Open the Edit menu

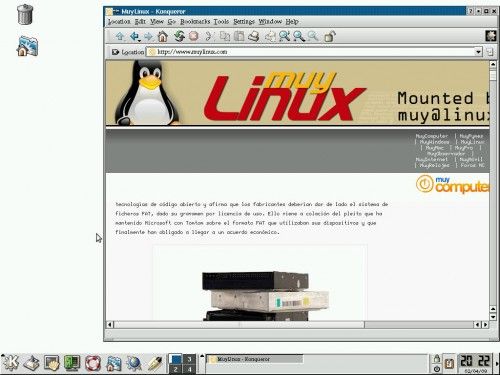(x=140, y=22)
